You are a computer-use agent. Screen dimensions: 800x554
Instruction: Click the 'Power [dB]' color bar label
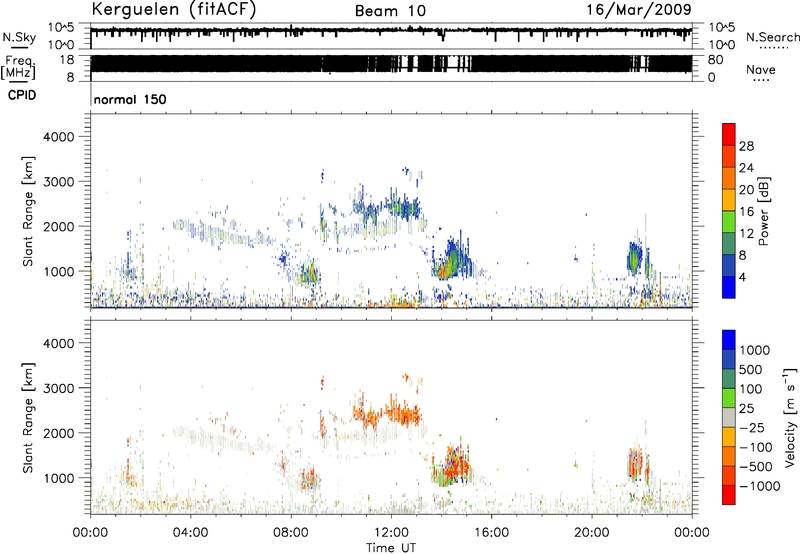pos(763,211)
